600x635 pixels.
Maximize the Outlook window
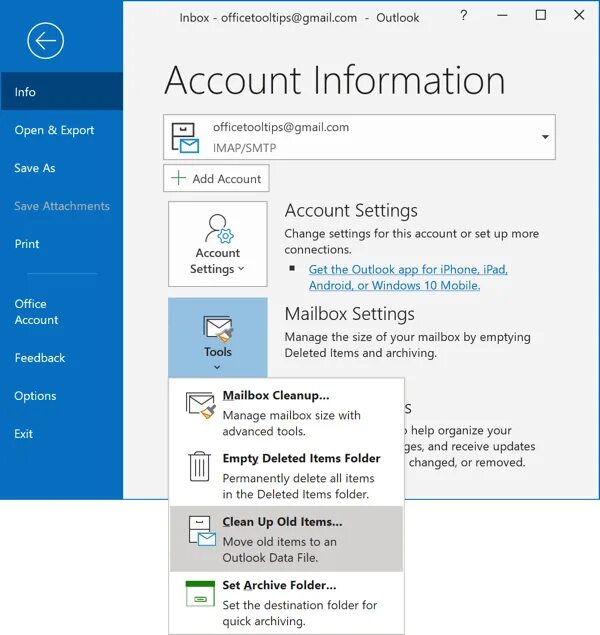pos(541,15)
